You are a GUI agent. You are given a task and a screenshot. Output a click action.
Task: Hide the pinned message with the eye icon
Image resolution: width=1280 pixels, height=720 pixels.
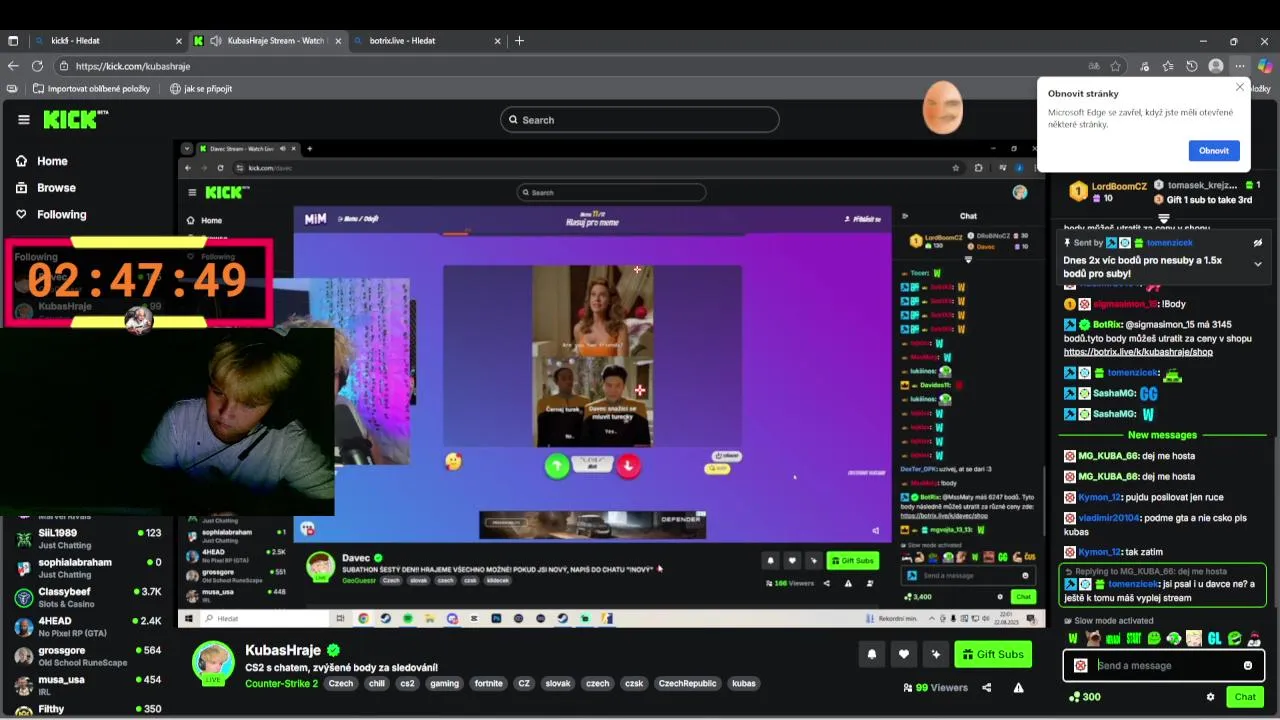1258,243
